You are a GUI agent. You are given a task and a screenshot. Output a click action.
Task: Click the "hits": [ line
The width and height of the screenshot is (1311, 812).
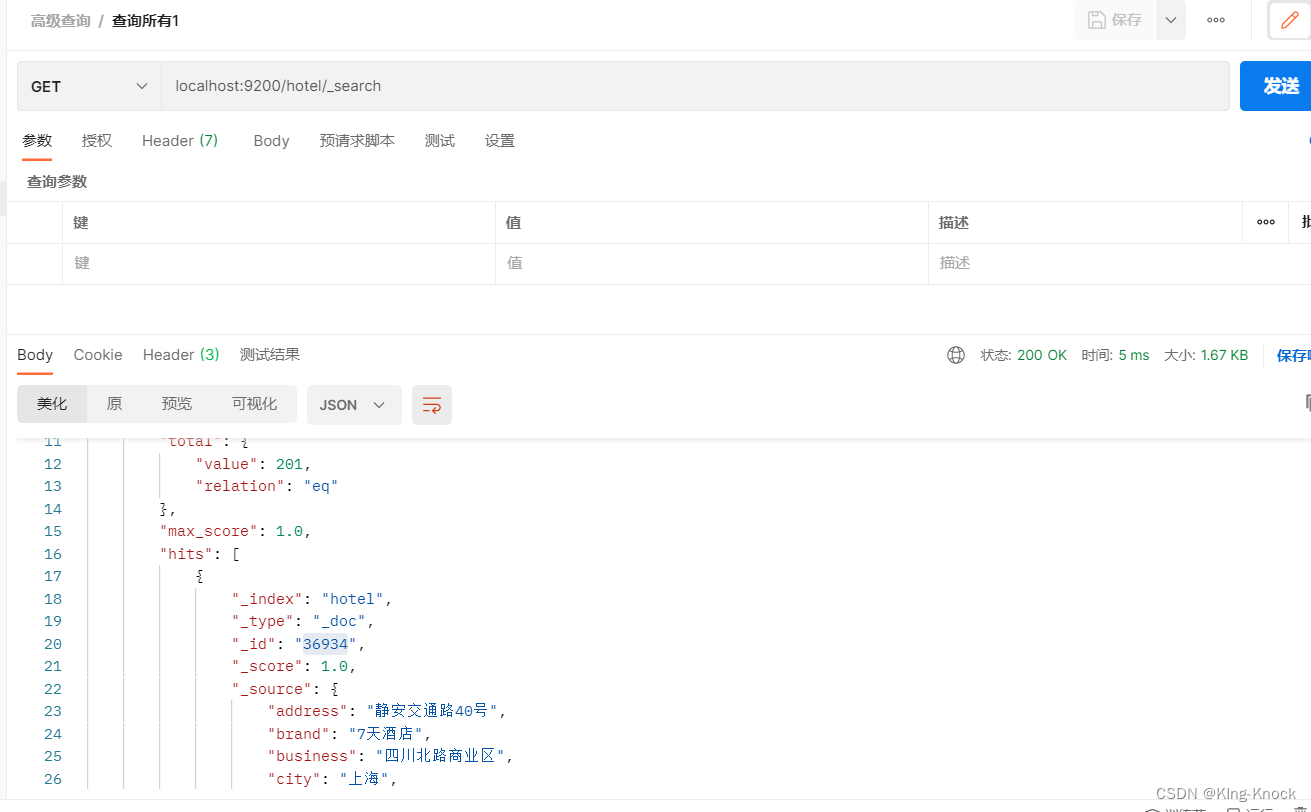pos(199,554)
